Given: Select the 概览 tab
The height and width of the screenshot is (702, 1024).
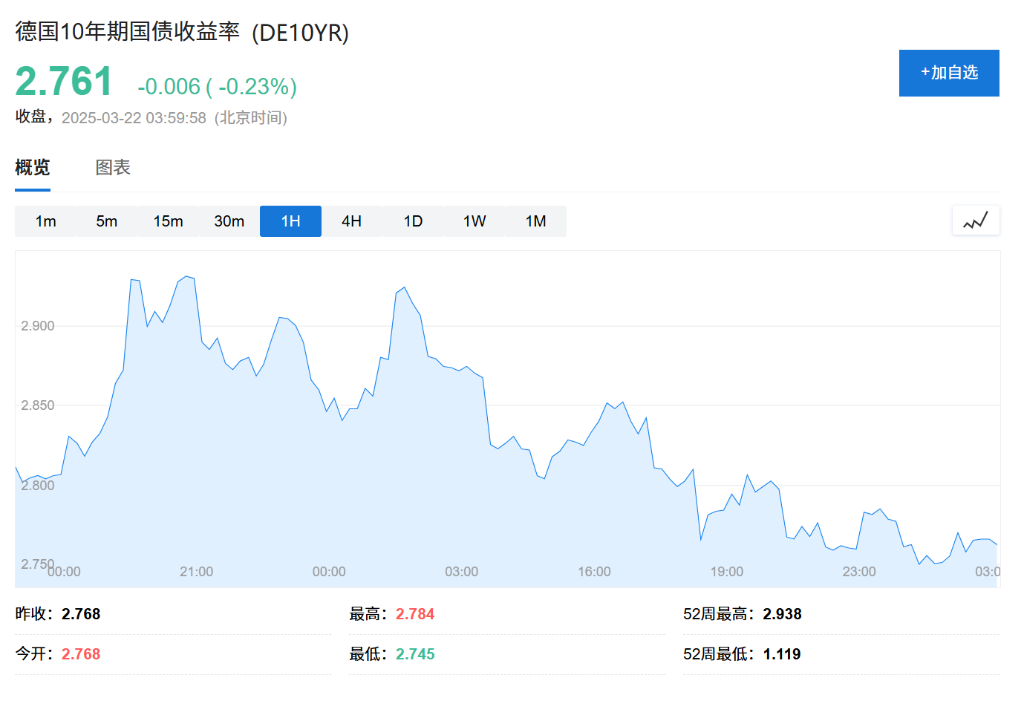Looking at the screenshot, I should pyautogui.click(x=35, y=168).
